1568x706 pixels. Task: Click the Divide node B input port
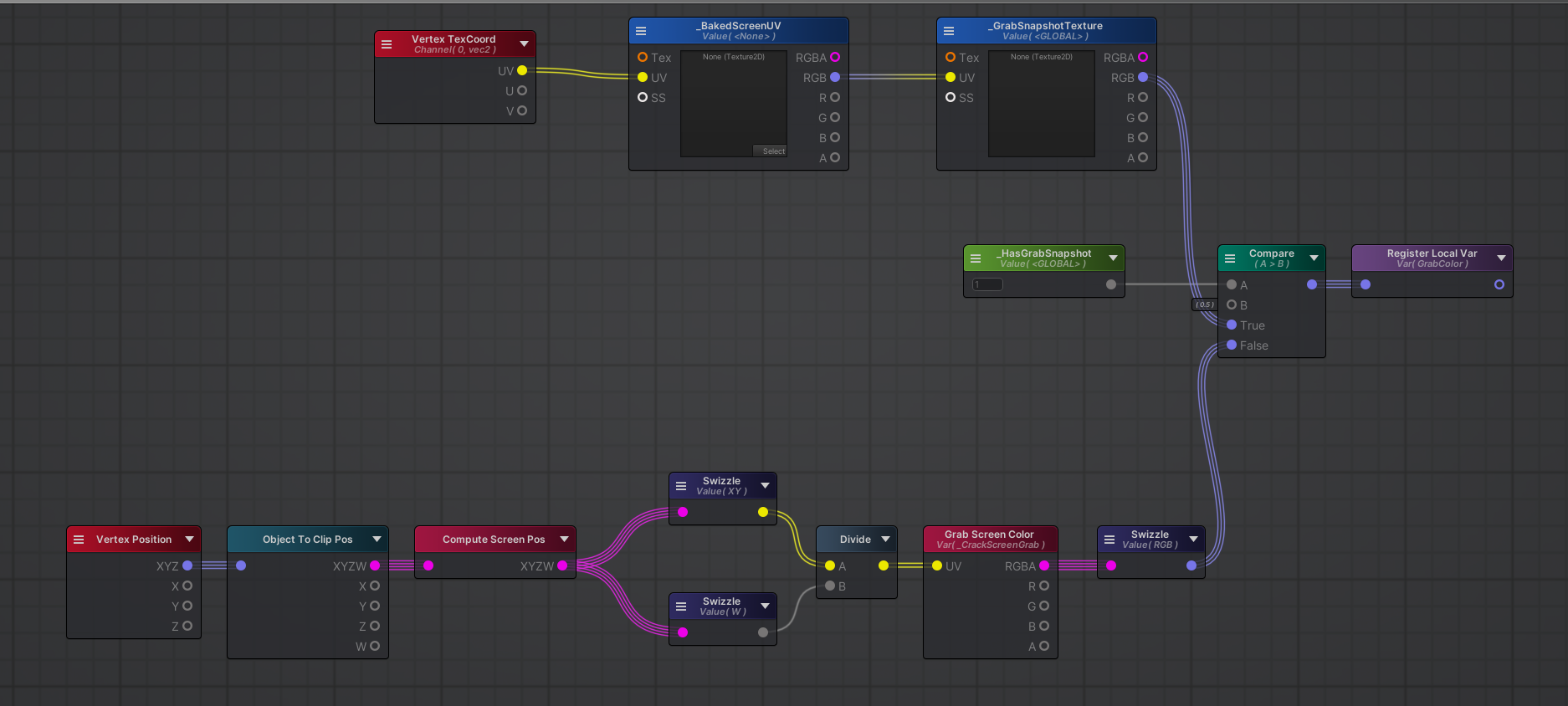pyautogui.click(x=830, y=586)
